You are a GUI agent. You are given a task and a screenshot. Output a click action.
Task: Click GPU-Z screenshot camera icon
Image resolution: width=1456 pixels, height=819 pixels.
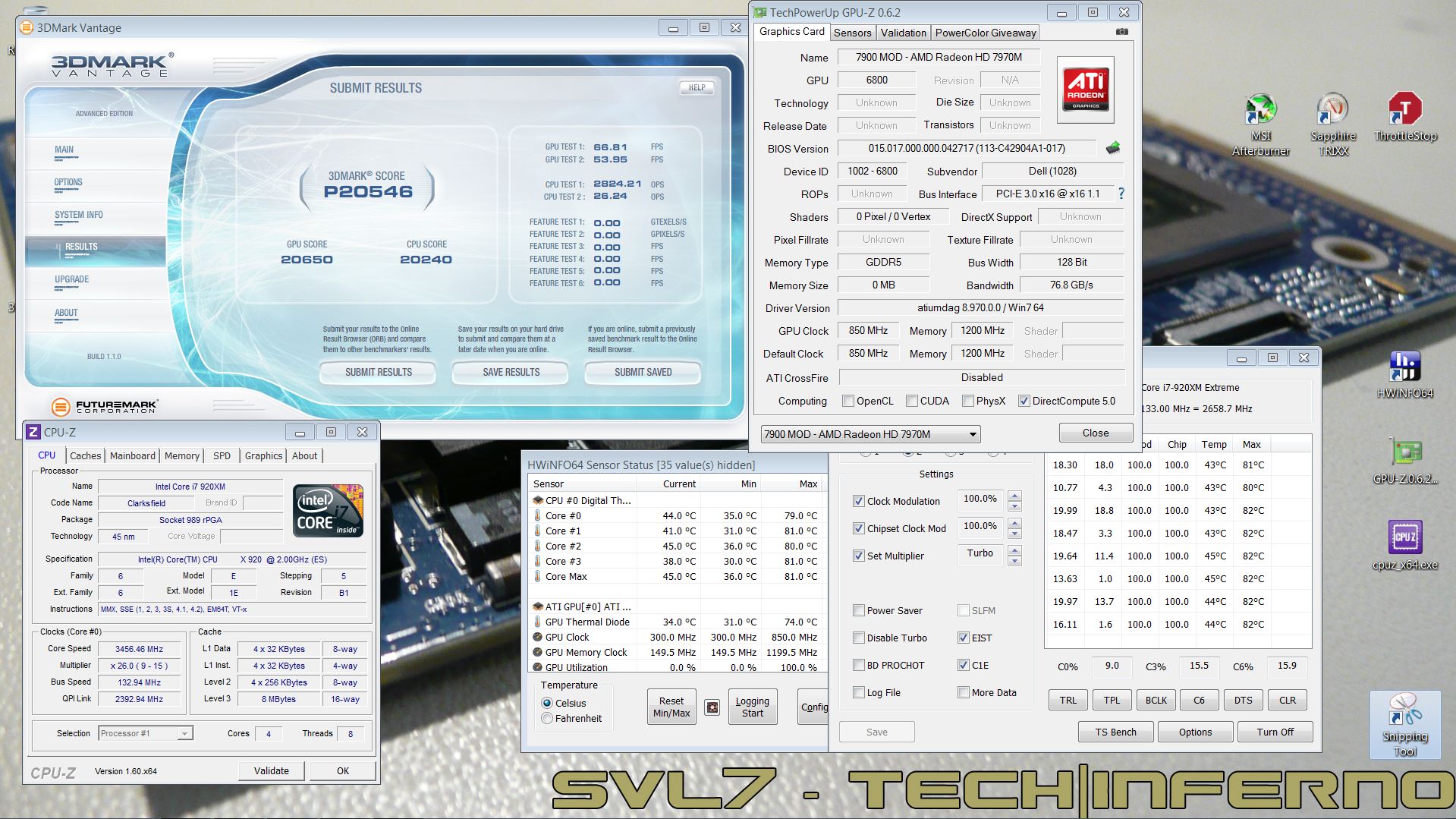1122,32
